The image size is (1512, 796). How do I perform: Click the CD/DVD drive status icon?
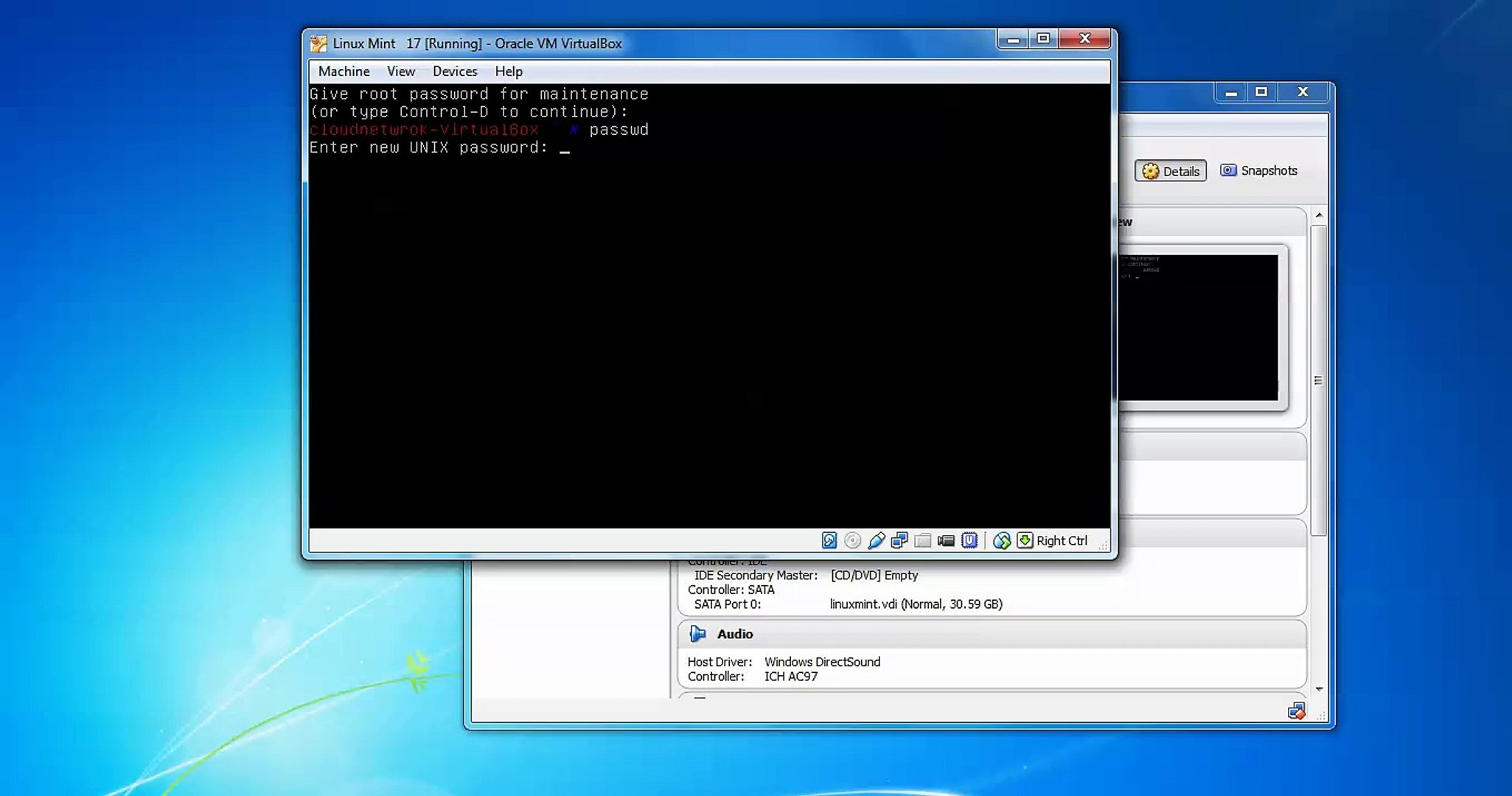pyautogui.click(x=853, y=540)
